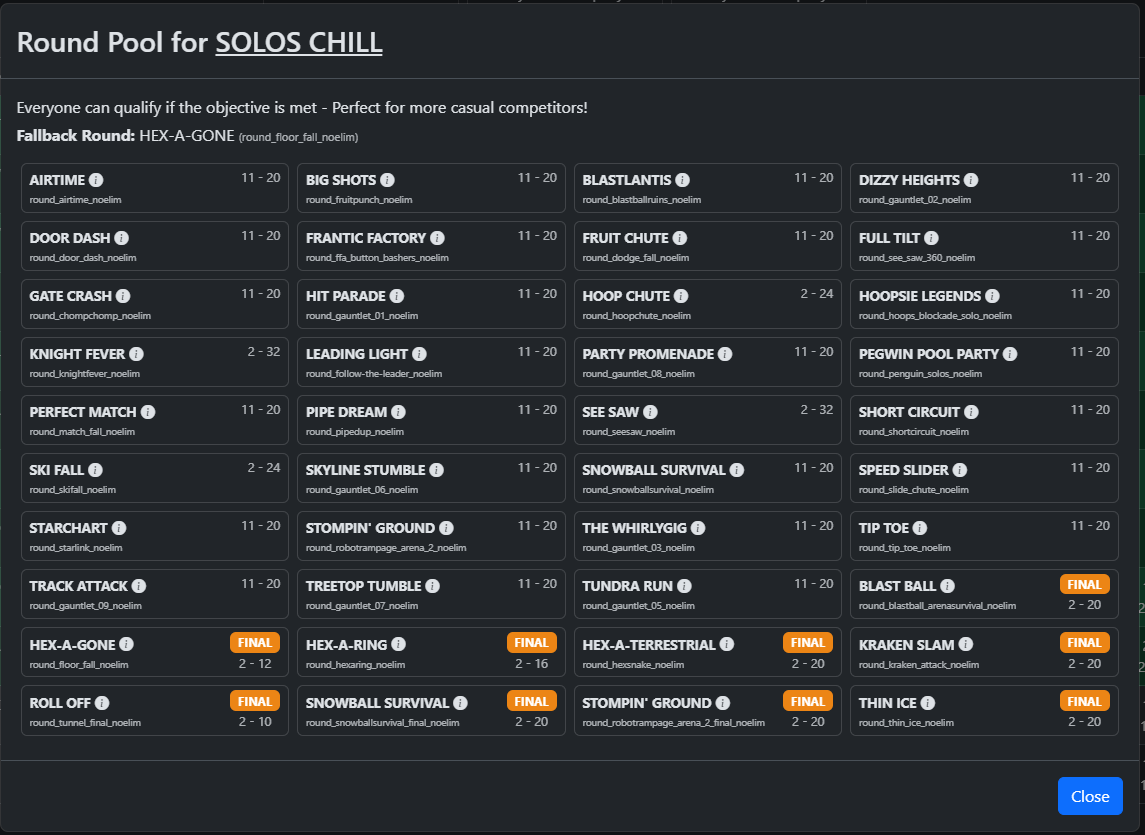1145x835 pixels.
Task: Click the 2 - 32 range on KNIGHT FEVER
Action: coord(264,352)
